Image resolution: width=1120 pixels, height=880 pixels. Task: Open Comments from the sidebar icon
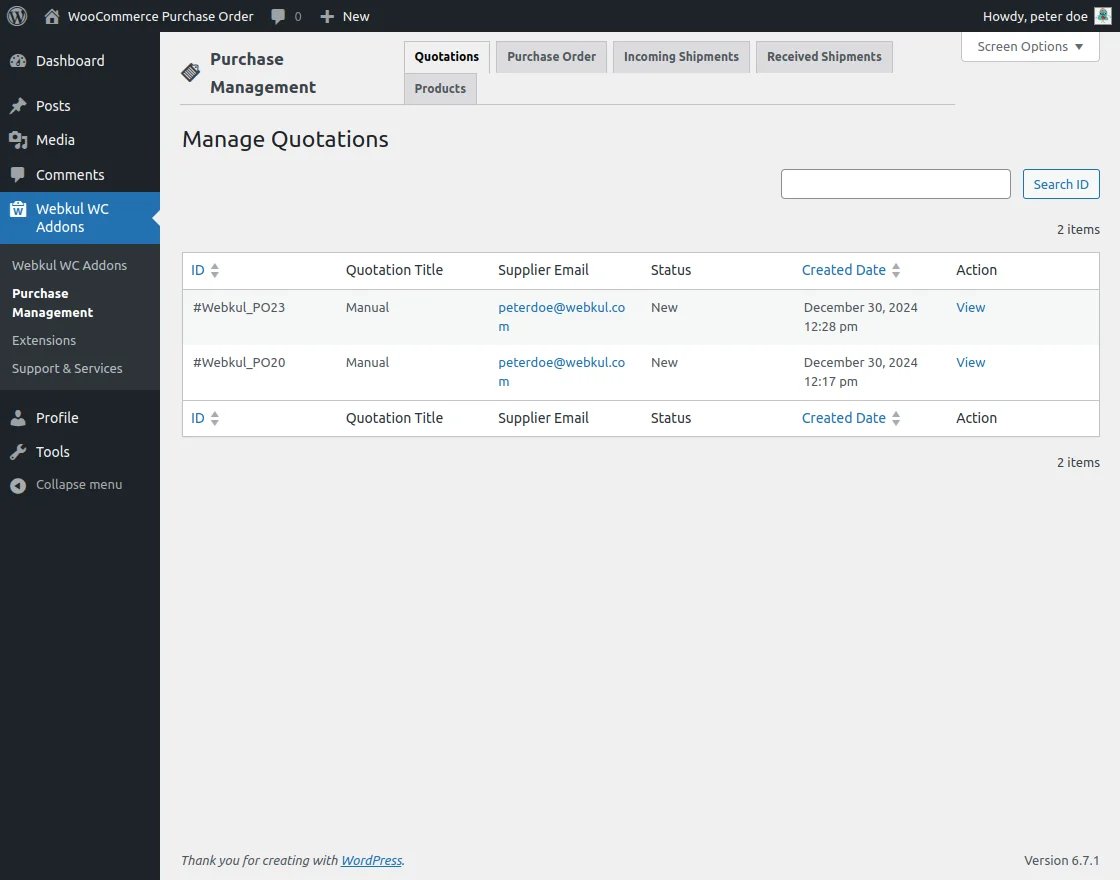[20, 175]
